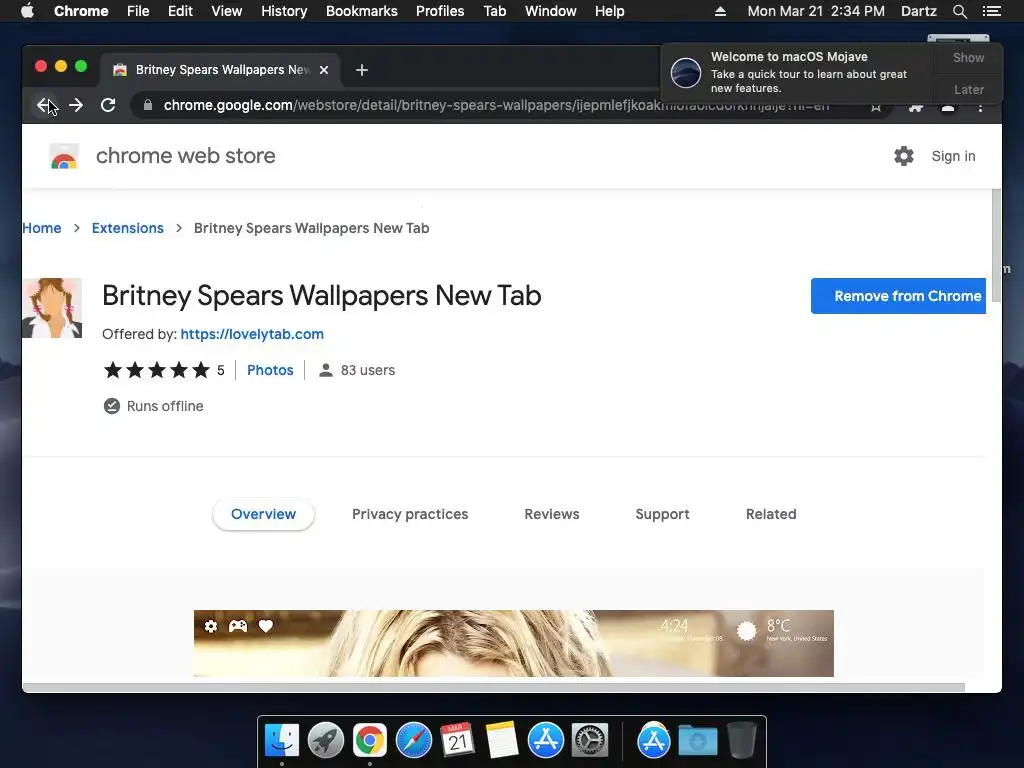Open the File menu
The image size is (1024, 768).
138,11
